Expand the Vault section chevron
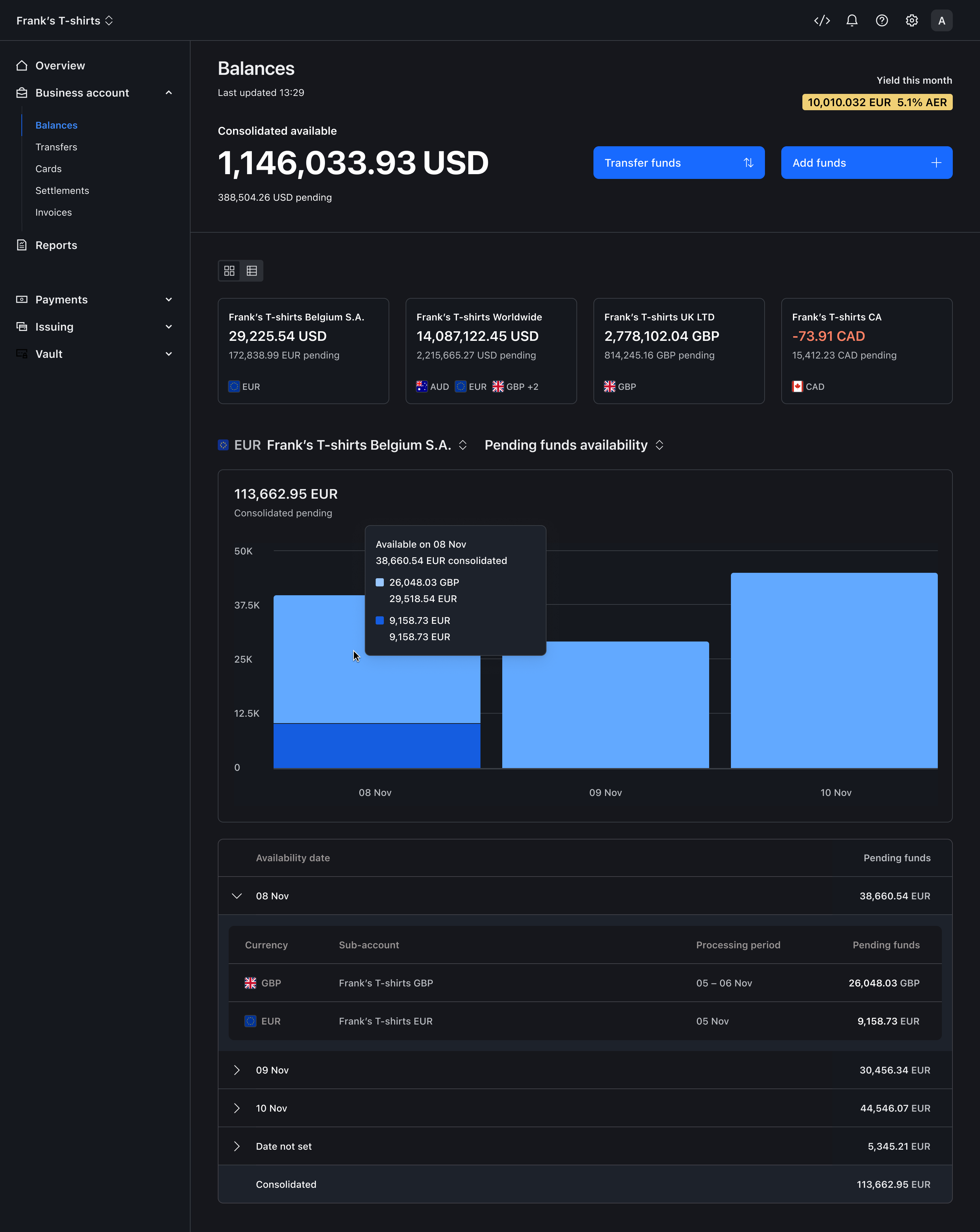The image size is (980, 1232). (169, 354)
